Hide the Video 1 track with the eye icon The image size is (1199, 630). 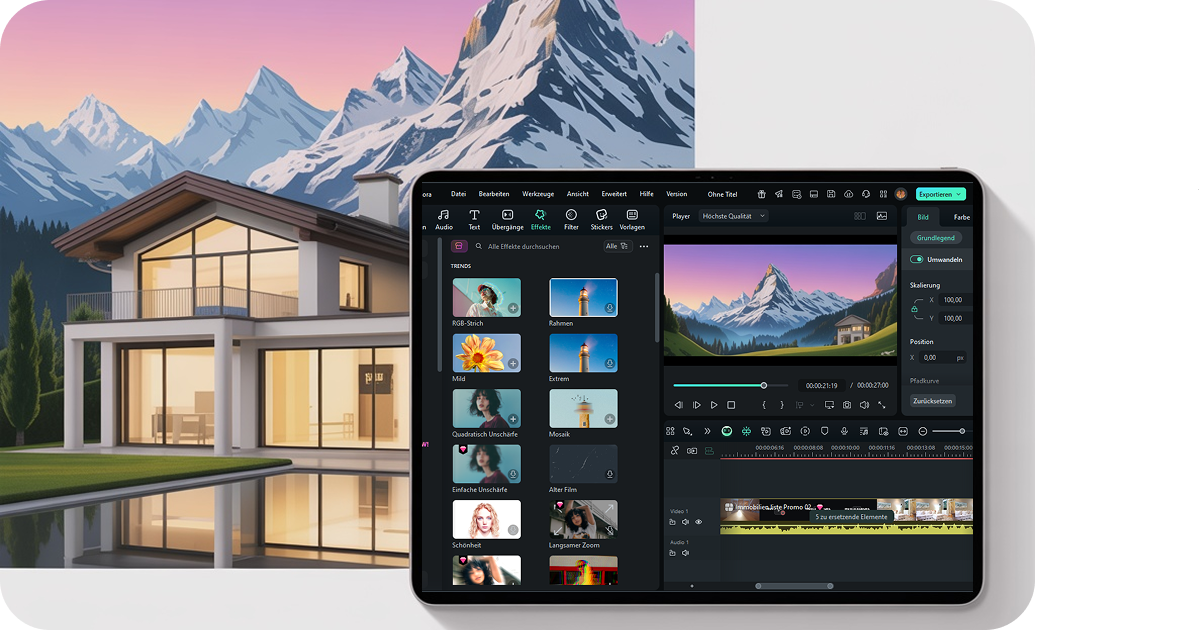[699, 522]
